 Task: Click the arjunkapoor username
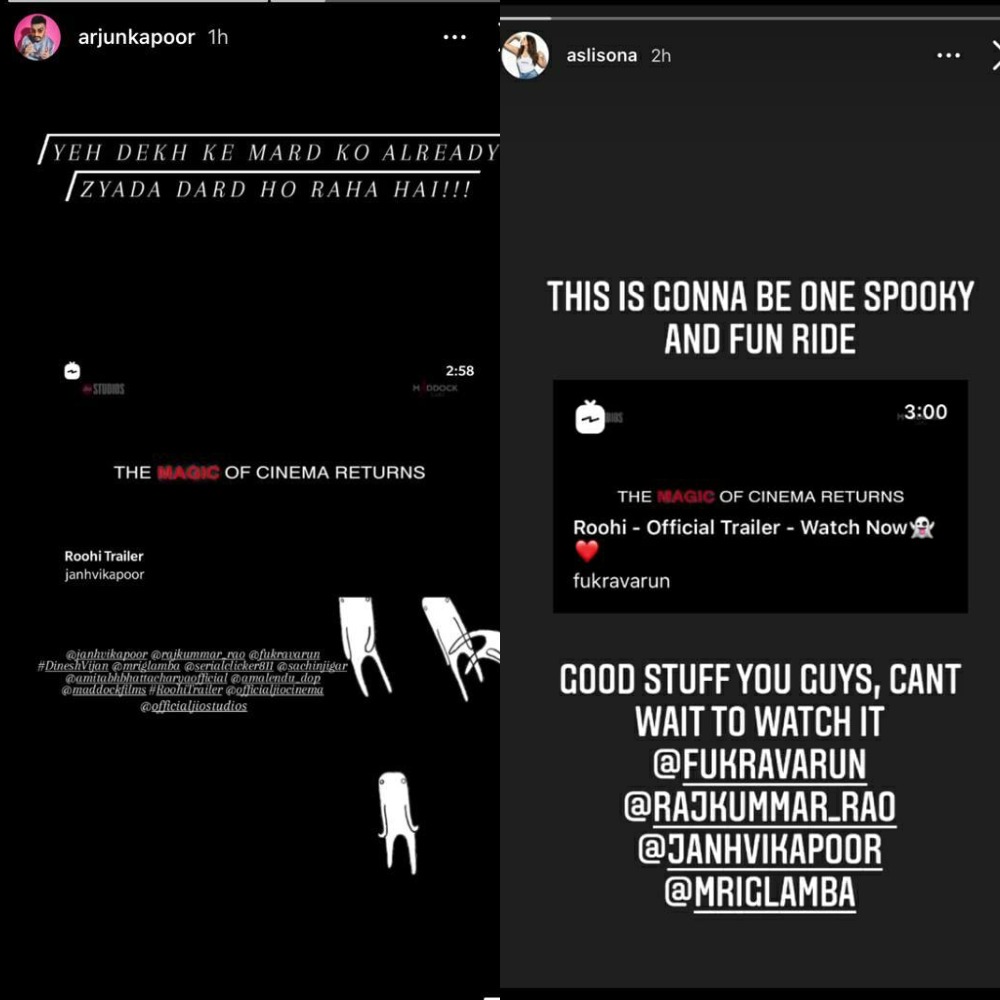point(136,37)
